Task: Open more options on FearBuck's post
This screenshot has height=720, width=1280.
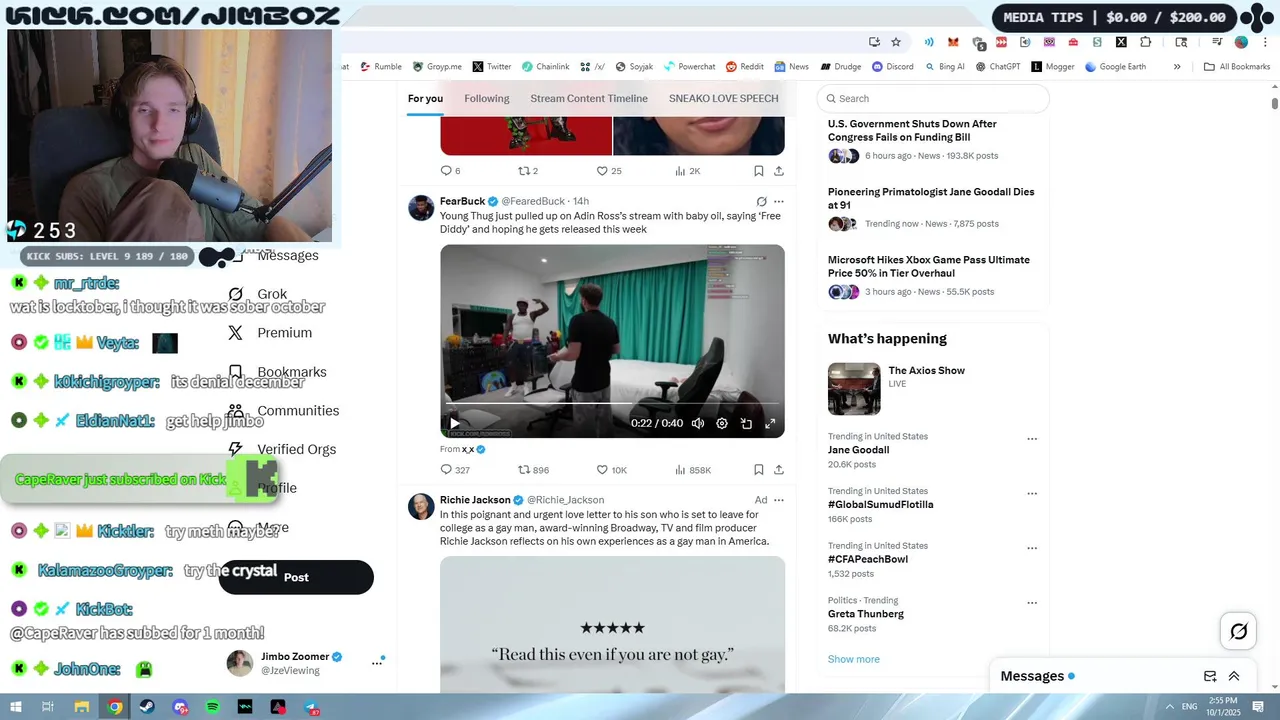Action: tap(779, 201)
